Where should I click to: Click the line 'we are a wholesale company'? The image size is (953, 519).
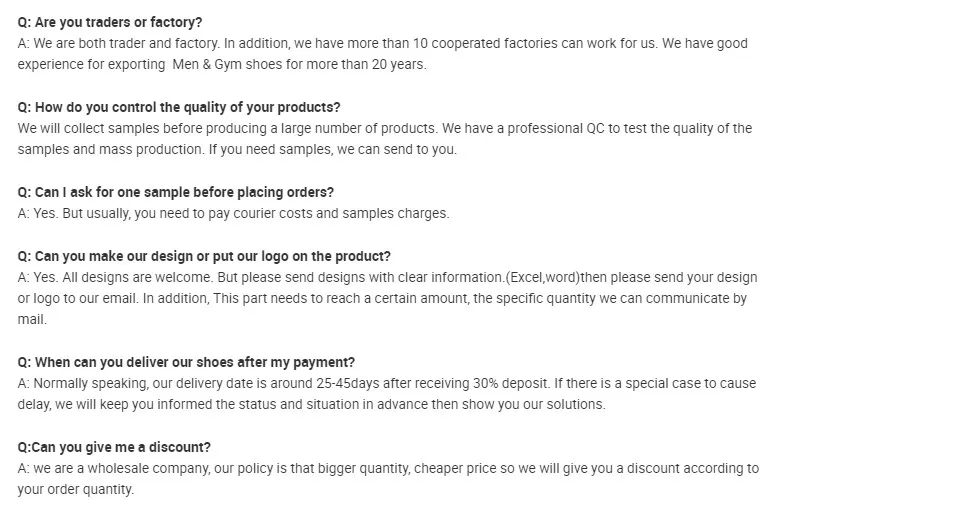click(x=388, y=469)
